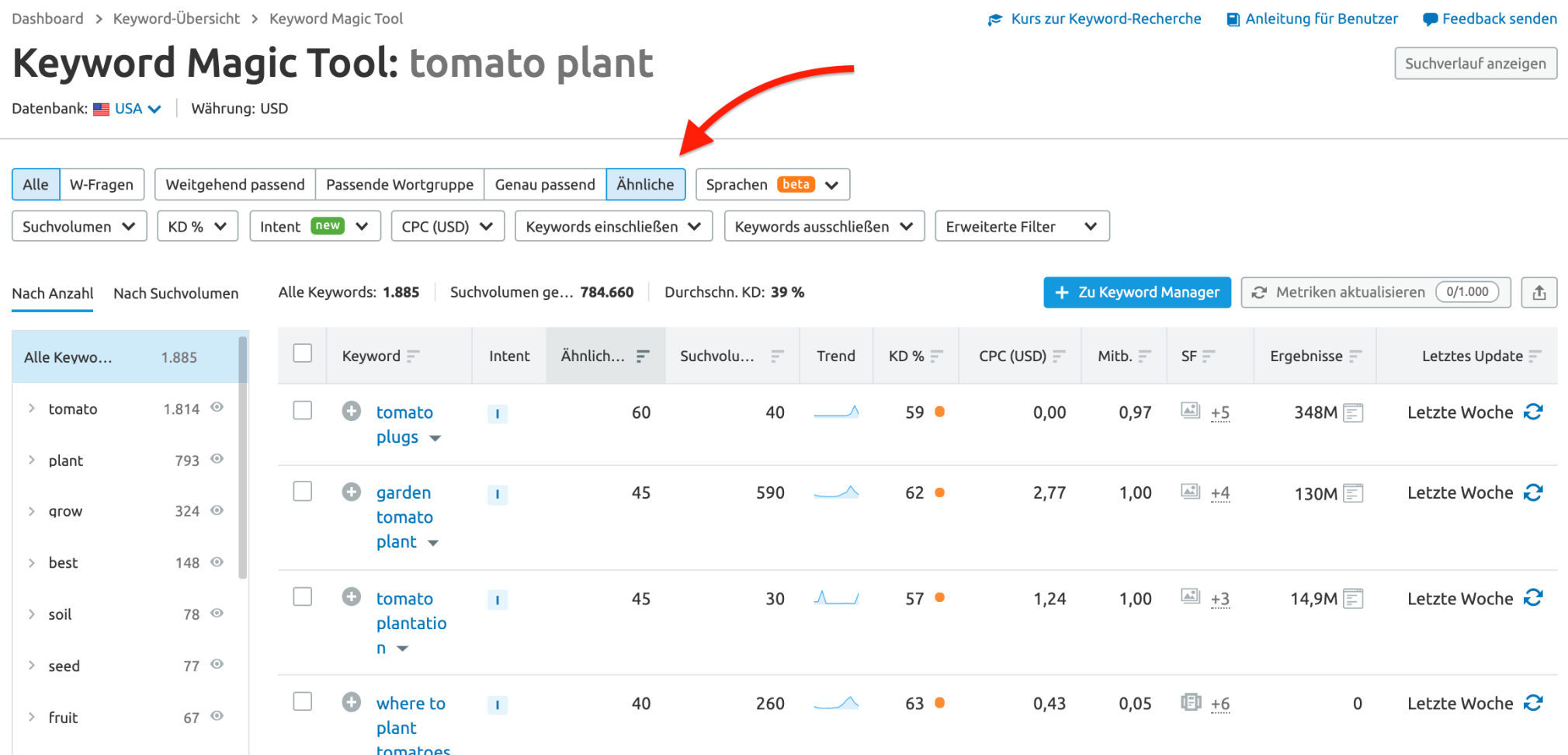
Task: Add 'garden tomato plant' via plus icon
Action: click(x=352, y=492)
